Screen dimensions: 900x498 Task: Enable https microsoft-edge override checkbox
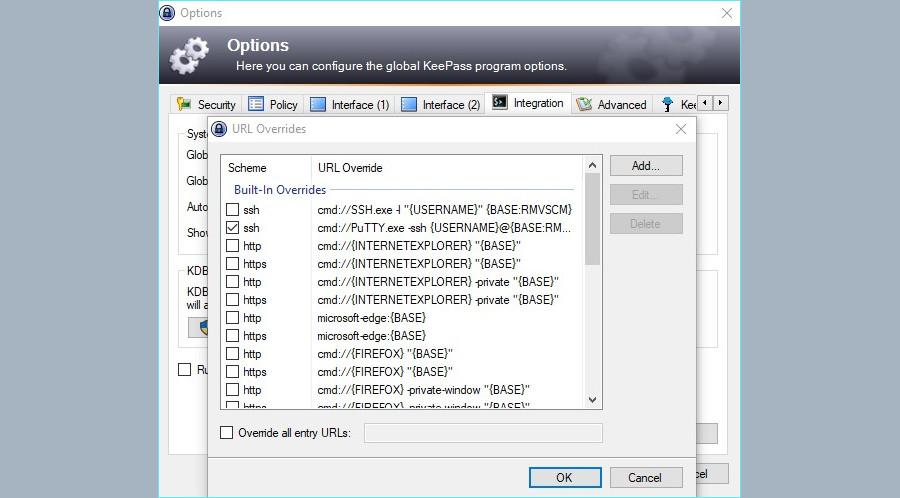[232, 336]
